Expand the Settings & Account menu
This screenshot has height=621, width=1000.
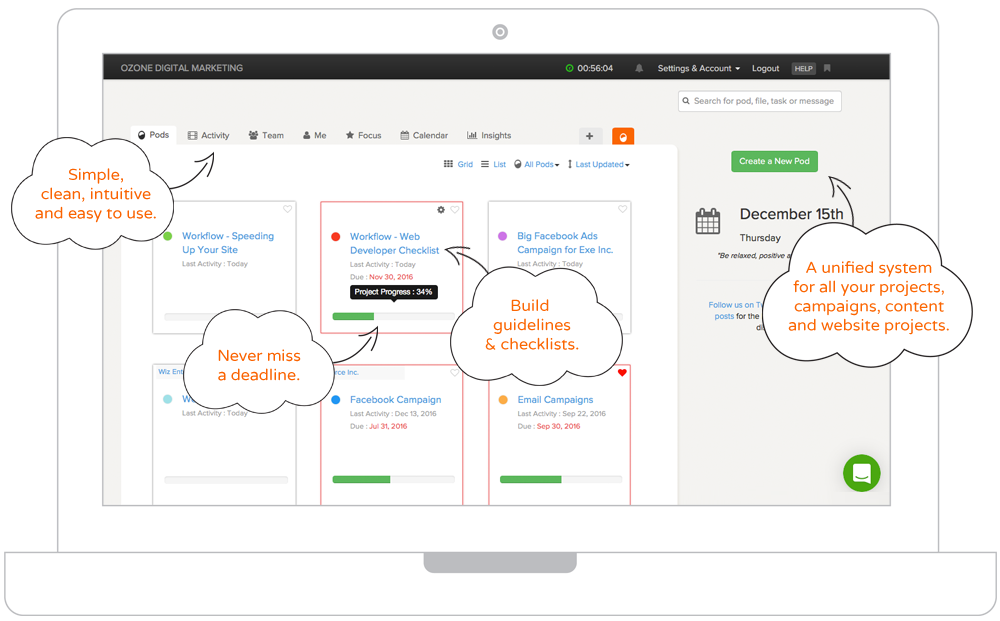(x=697, y=68)
